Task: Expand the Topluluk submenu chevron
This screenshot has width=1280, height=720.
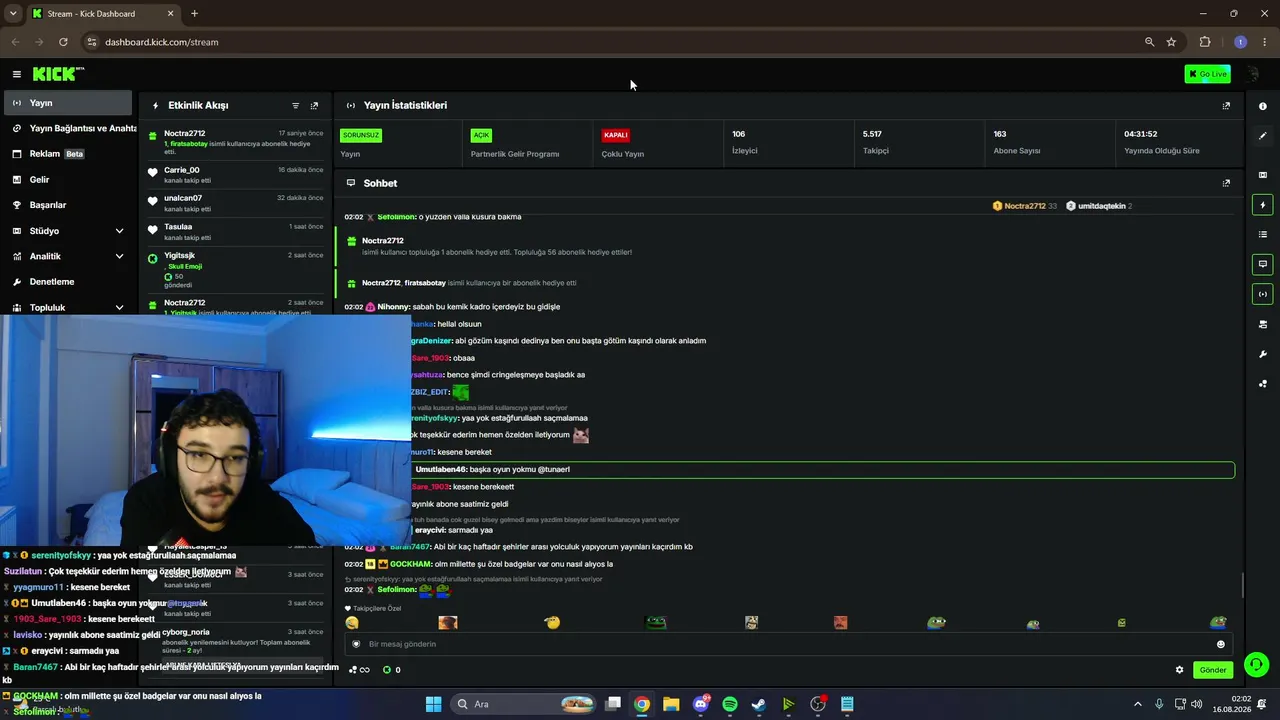Action: click(x=119, y=308)
